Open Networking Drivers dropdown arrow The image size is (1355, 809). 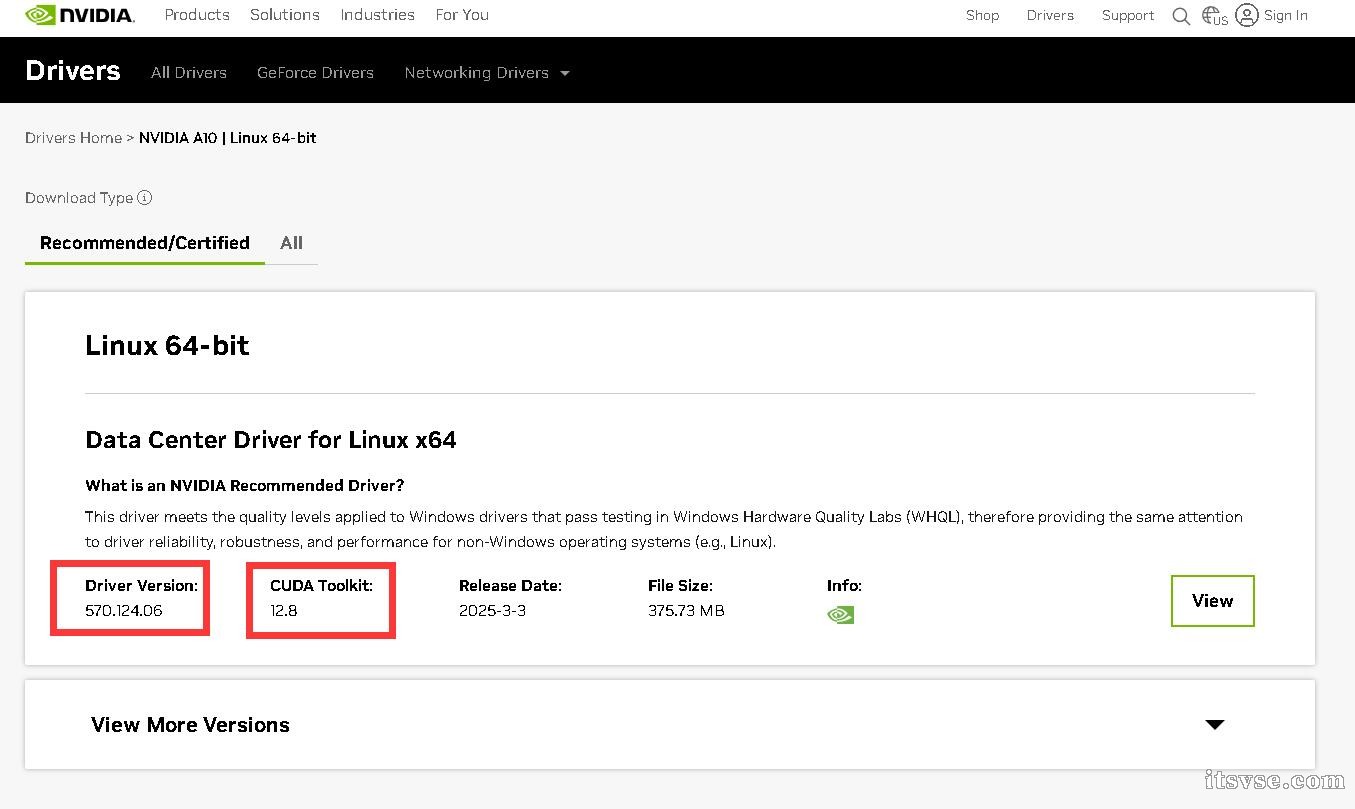(x=565, y=73)
